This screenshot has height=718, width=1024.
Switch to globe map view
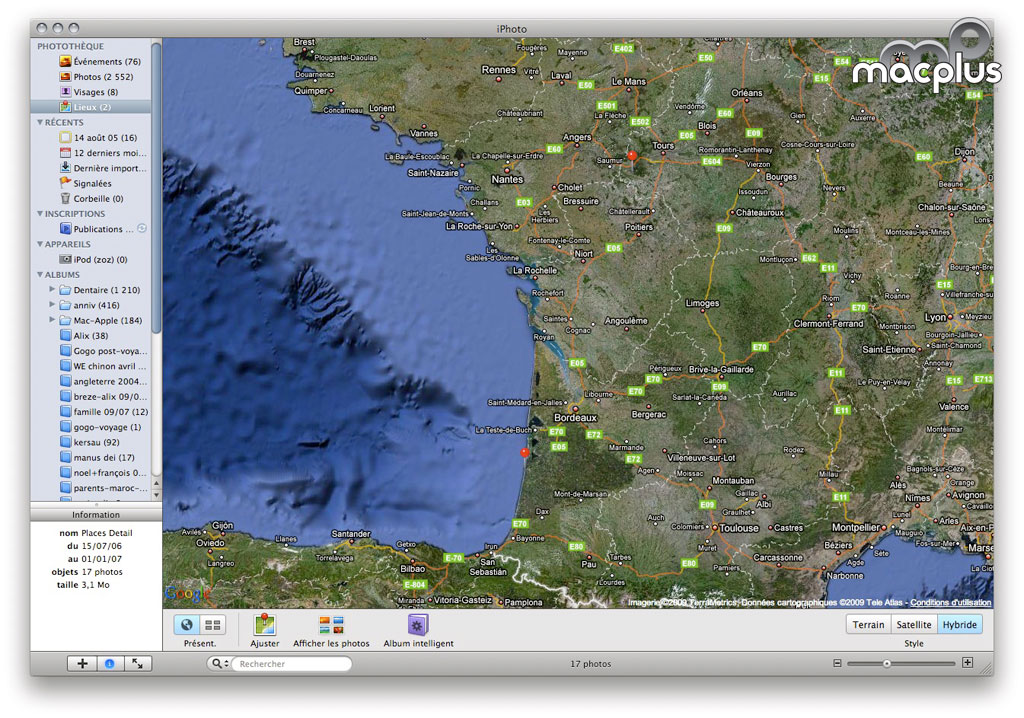(x=187, y=625)
